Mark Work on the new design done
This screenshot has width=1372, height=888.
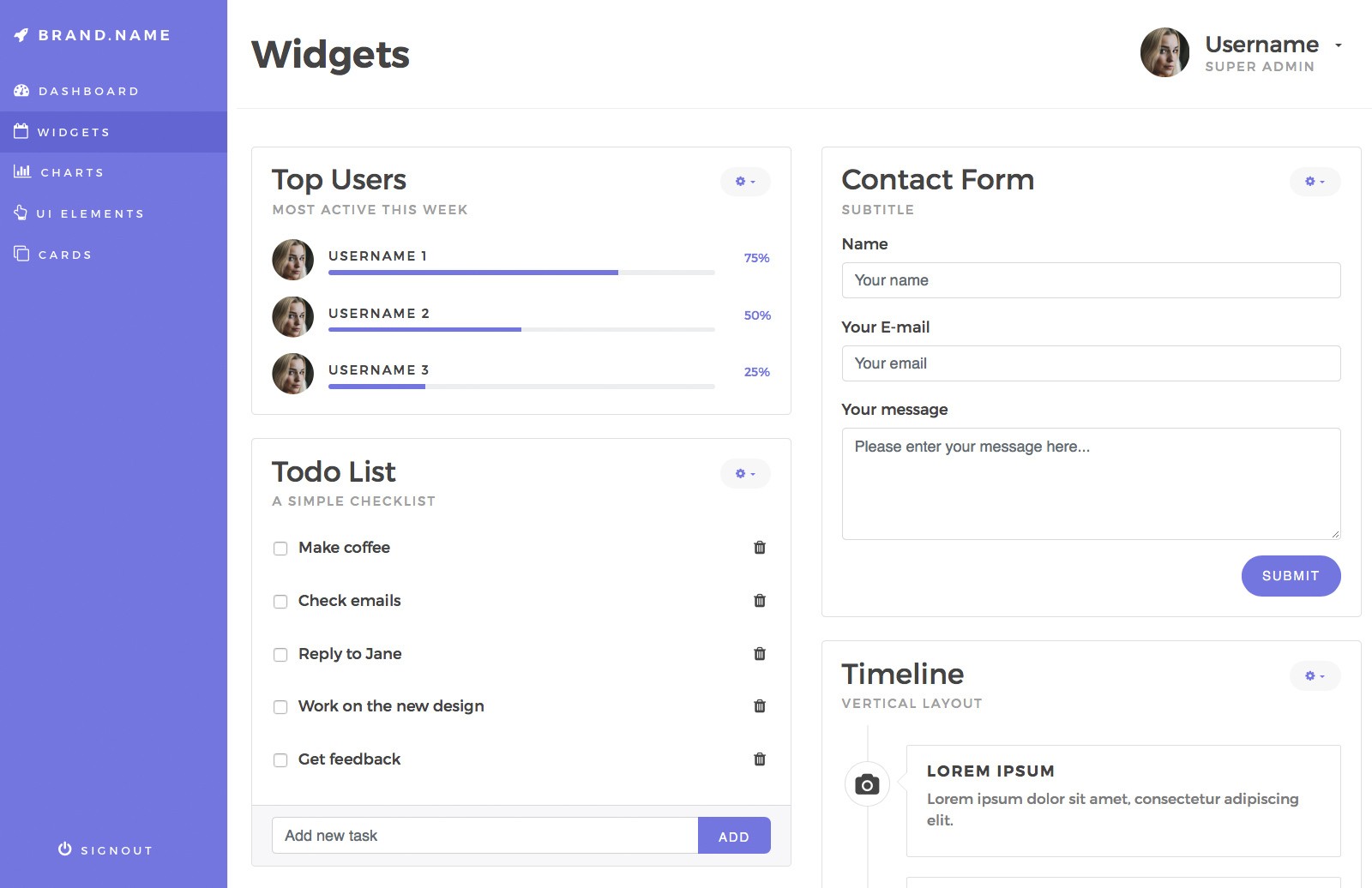point(280,707)
